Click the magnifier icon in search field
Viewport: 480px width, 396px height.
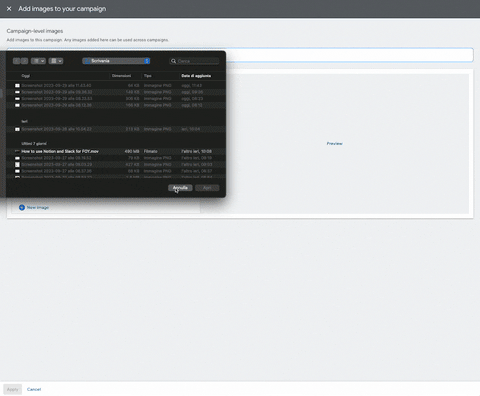[173, 61]
